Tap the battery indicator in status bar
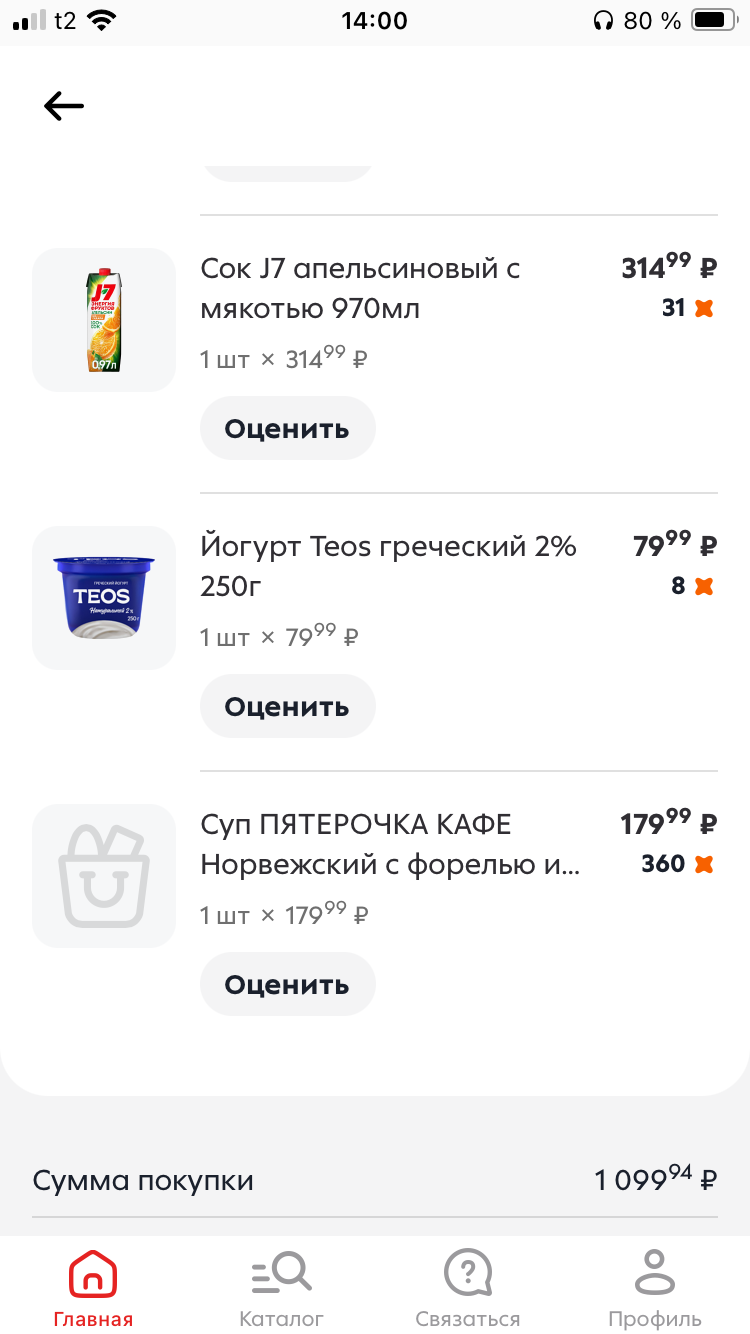 713,20
